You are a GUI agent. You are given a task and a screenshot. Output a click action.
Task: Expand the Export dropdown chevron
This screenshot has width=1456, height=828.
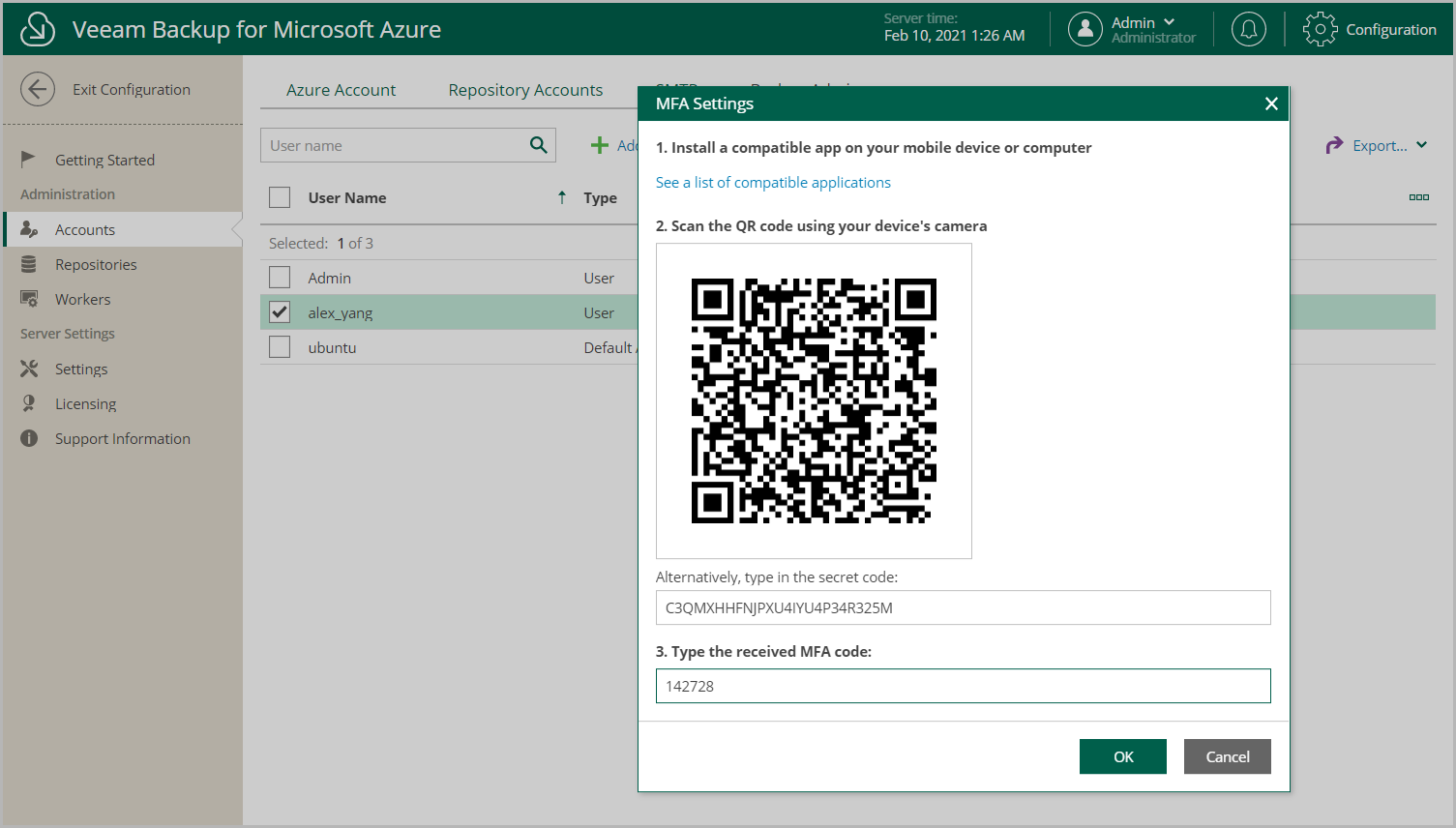pos(1421,145)
